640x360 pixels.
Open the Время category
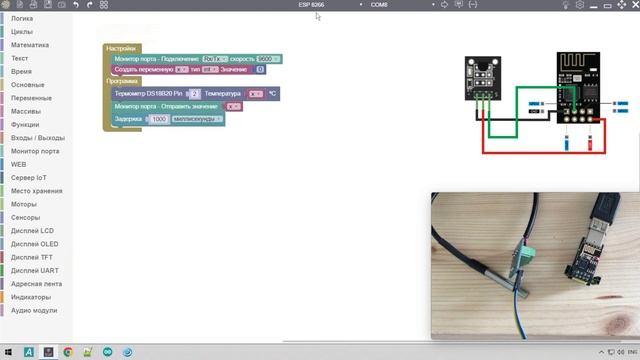[21, 71]
